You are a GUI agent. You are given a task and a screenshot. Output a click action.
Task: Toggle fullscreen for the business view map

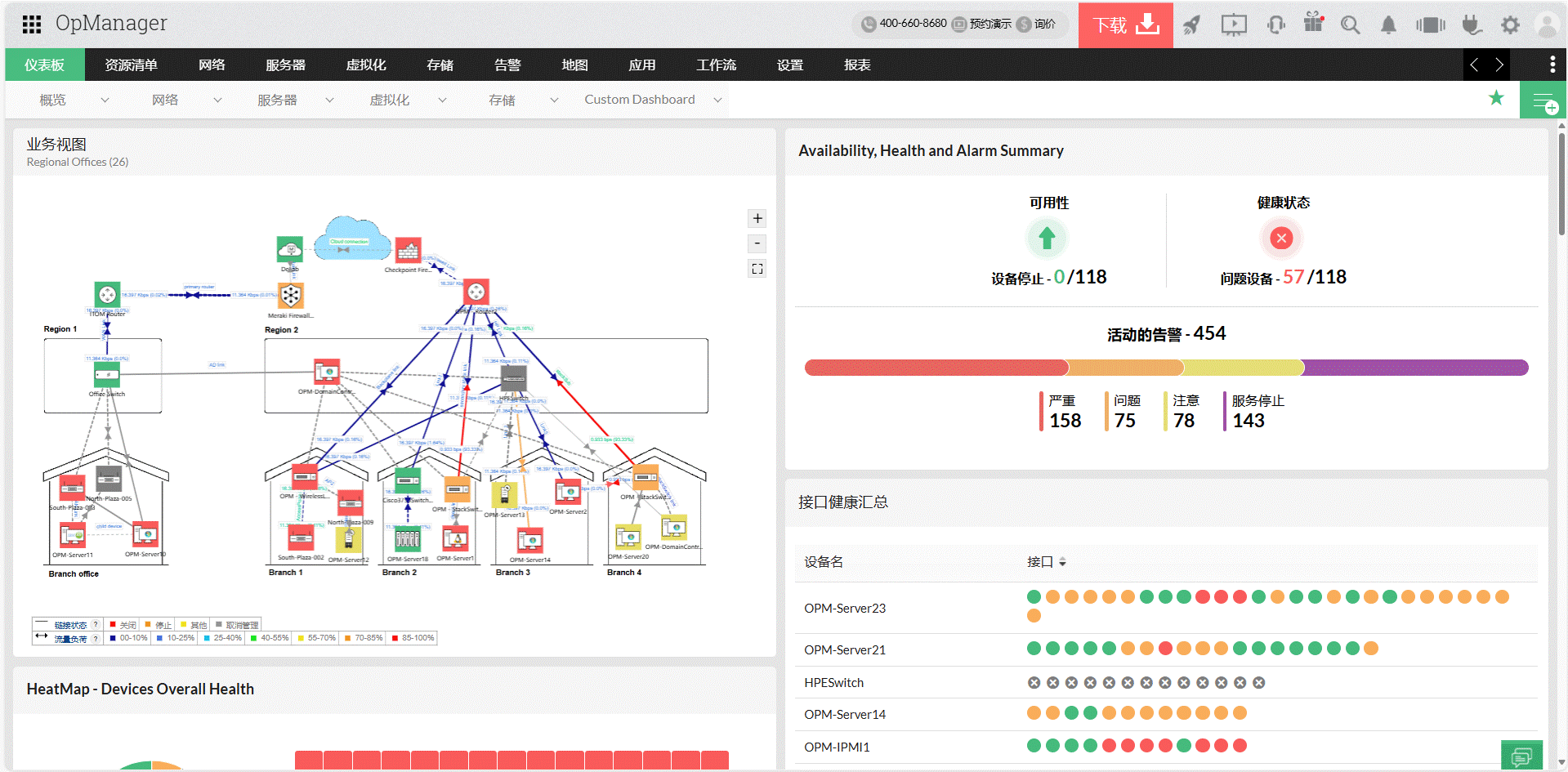click(x=757, y=269)
